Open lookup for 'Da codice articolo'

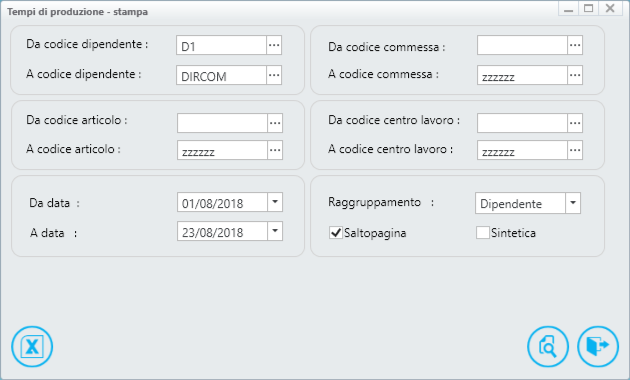[275, 123]
